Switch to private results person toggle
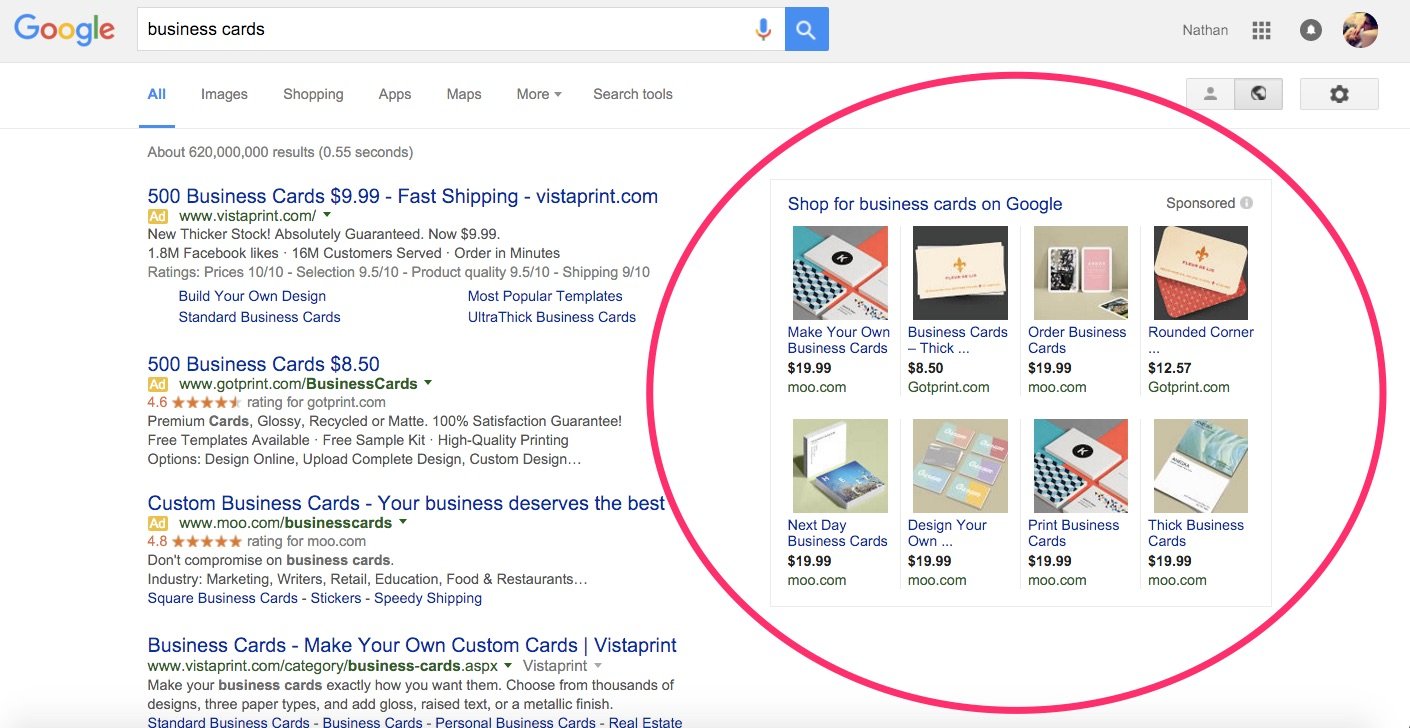 1210,94
